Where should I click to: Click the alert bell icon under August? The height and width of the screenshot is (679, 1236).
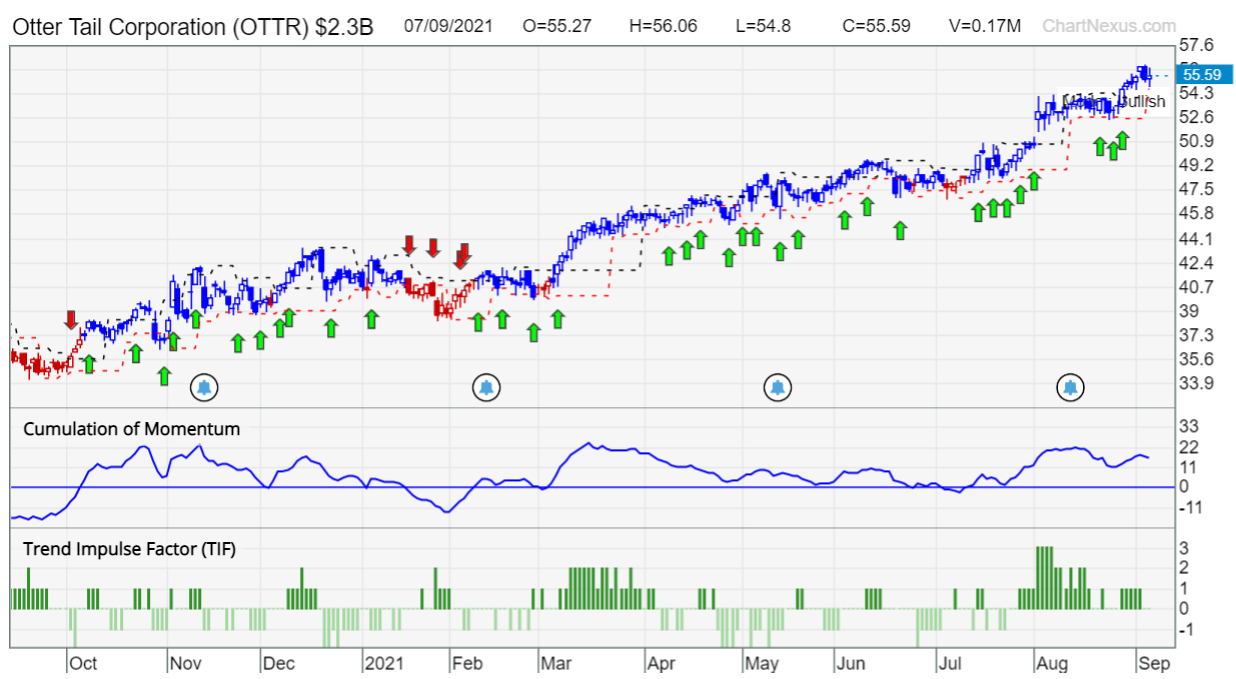click(x=1071, y=387)
